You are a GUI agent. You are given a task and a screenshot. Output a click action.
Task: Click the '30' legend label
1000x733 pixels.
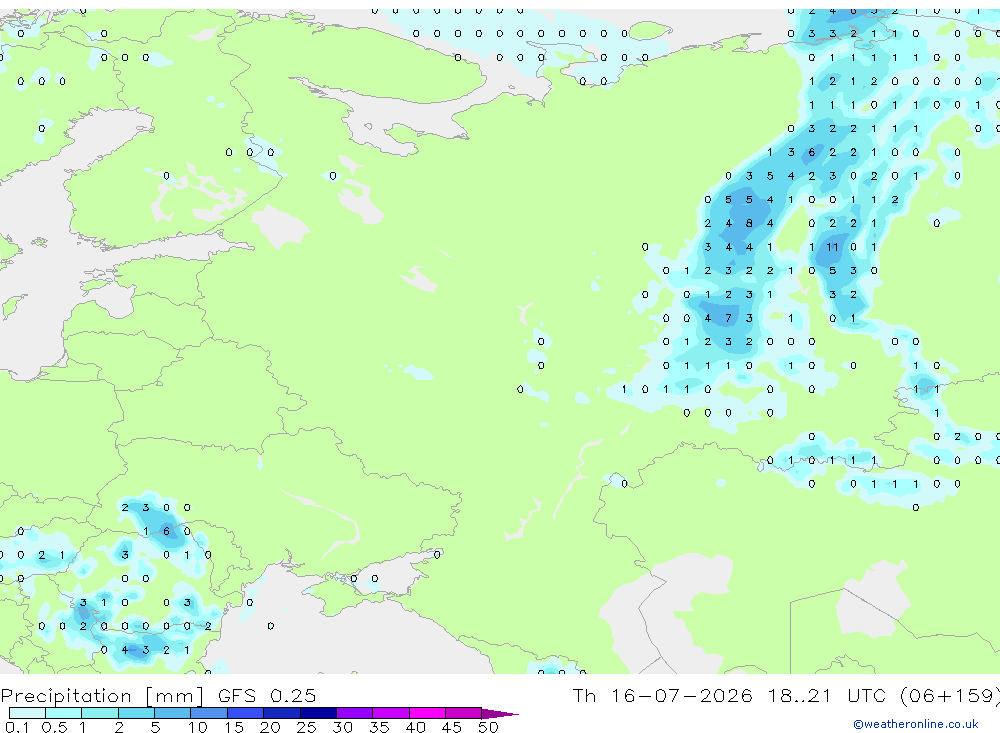coord(342,727)
